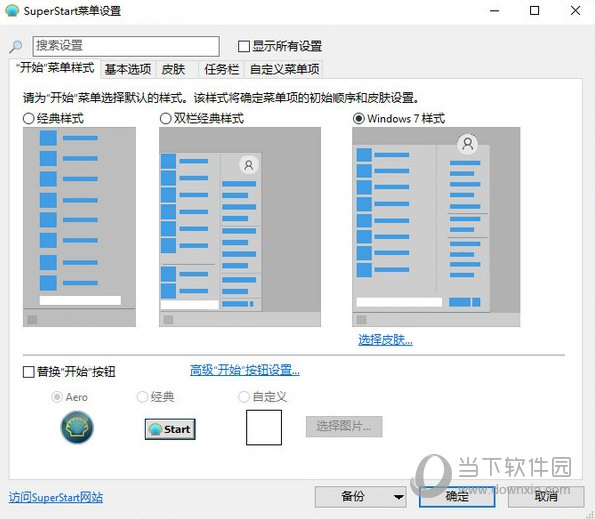Select the Aero start button option
Viewport: 595px width, 519px height.
pos(57,397)
